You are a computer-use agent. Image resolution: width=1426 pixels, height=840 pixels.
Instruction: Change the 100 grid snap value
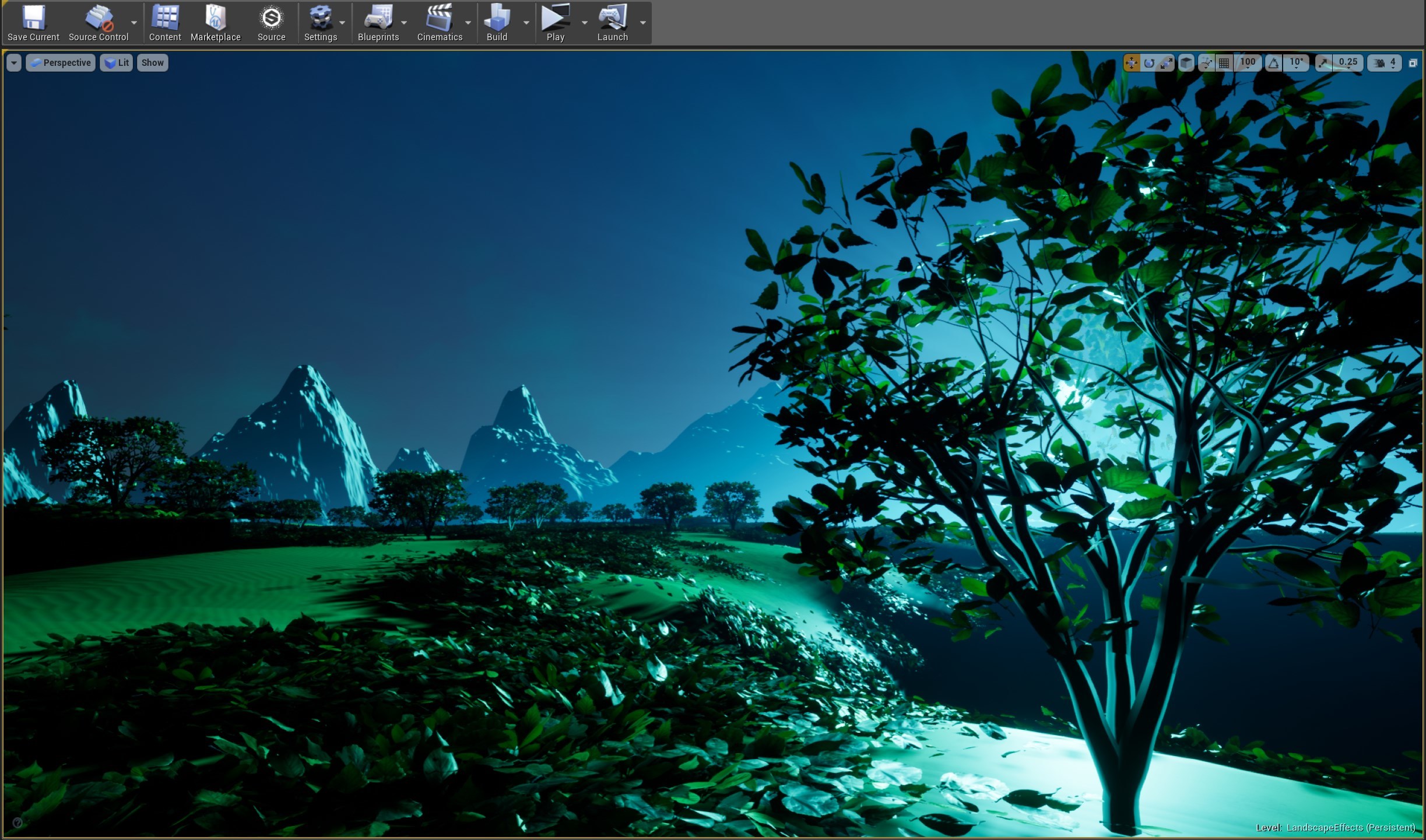coord(1248,62)
